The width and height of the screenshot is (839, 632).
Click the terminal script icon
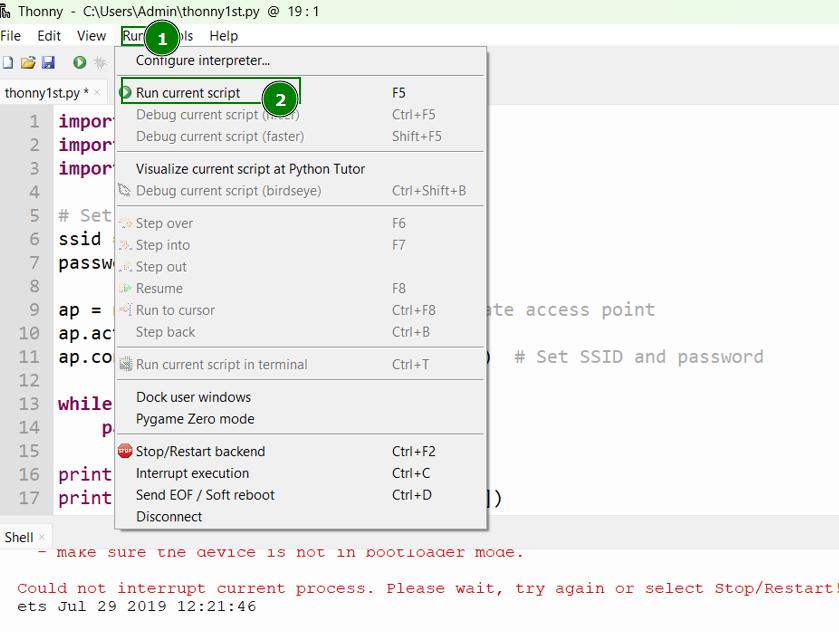[125, 364]
